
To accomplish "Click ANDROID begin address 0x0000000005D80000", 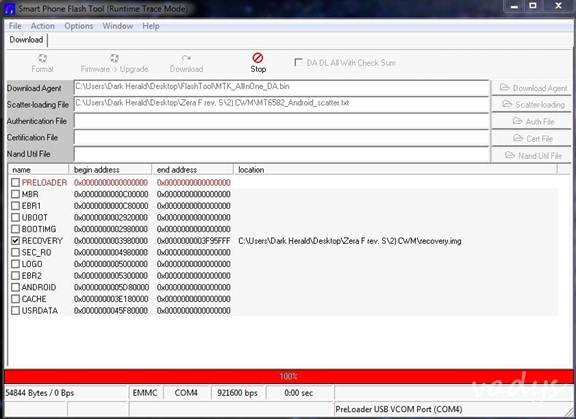I will pos(111,287).
